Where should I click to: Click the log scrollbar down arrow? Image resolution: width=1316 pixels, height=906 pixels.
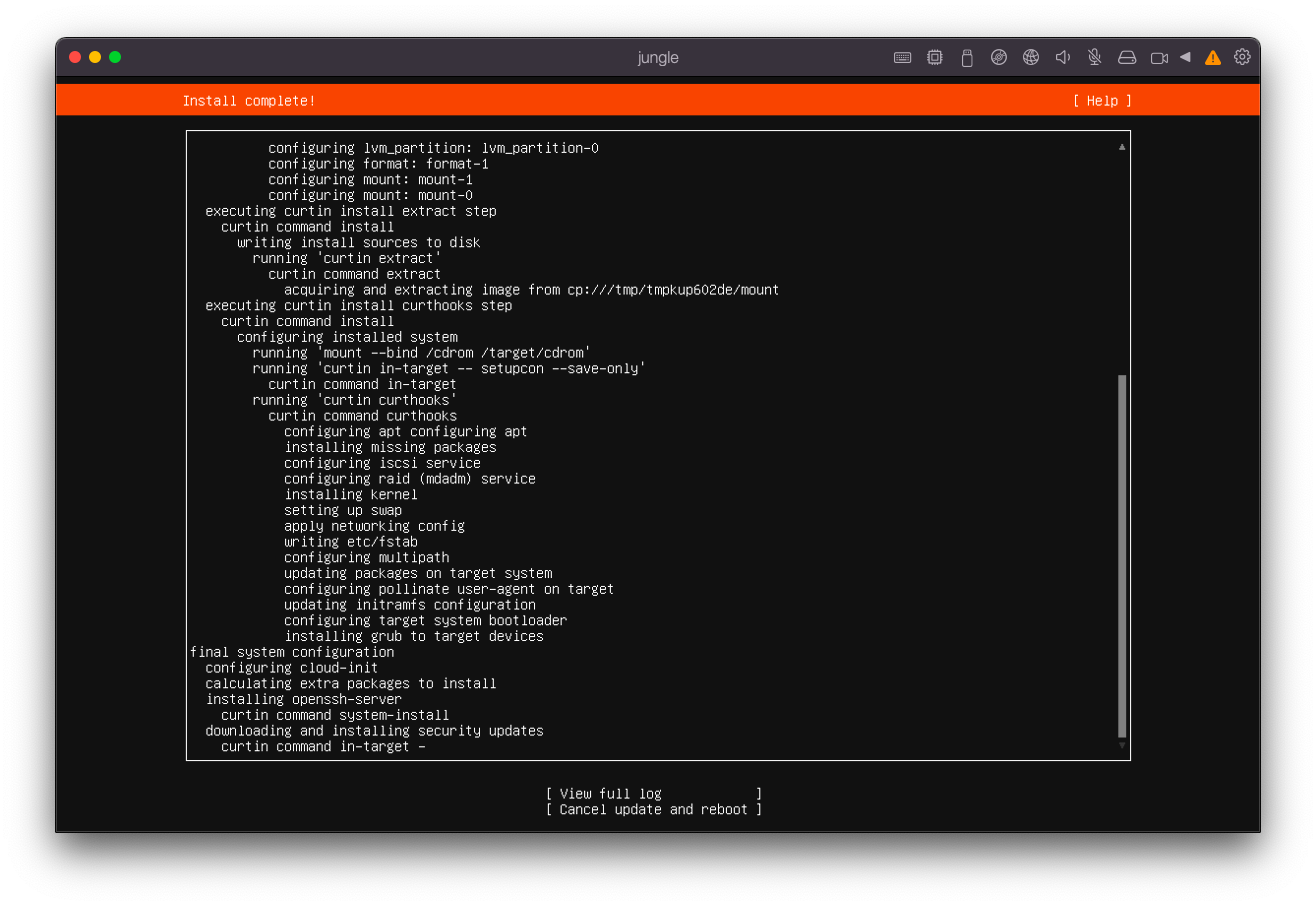click(1122, 745)
